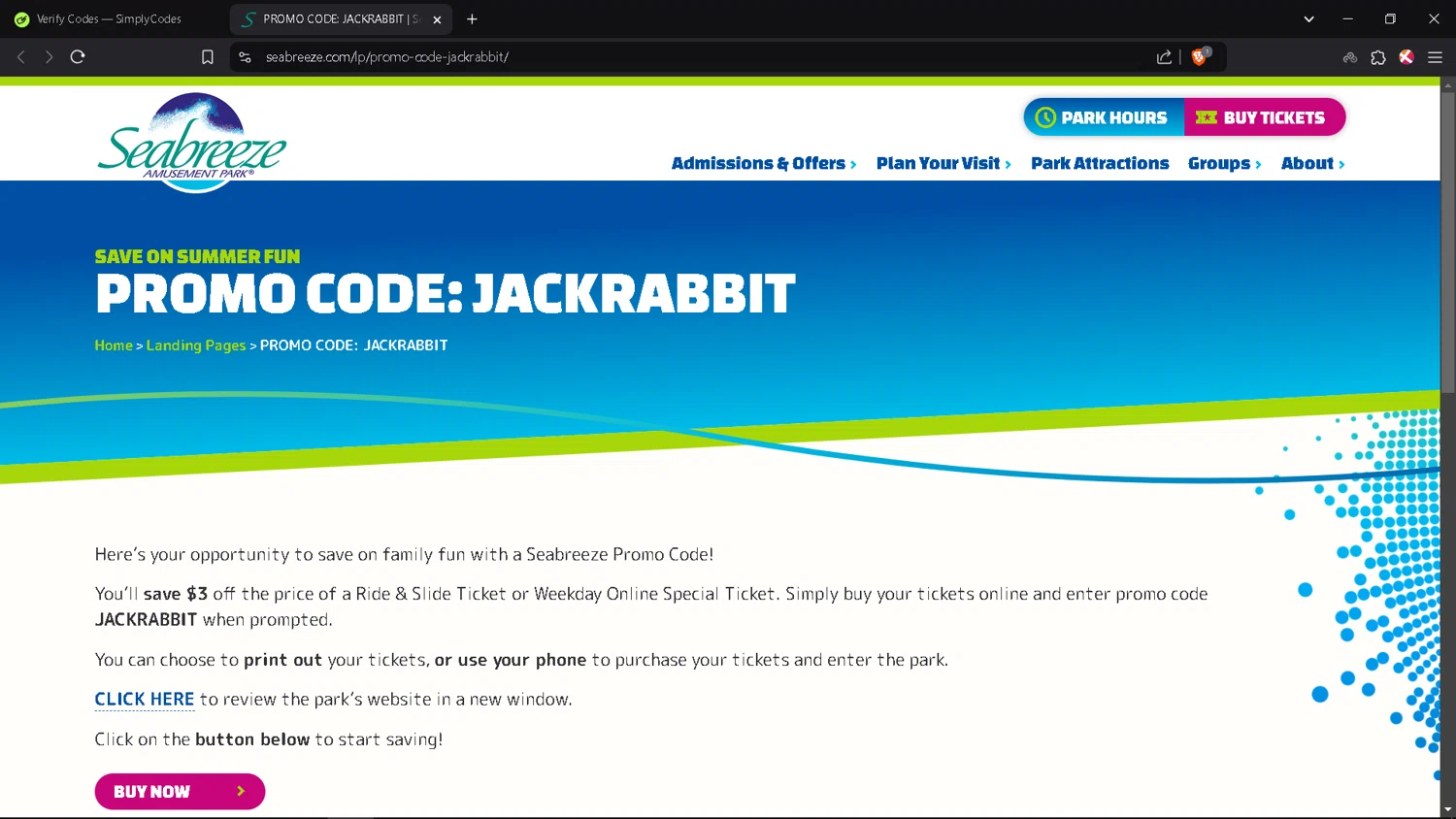
Task: Follow the Home breadcrumb link
Action: coord(114,345)
